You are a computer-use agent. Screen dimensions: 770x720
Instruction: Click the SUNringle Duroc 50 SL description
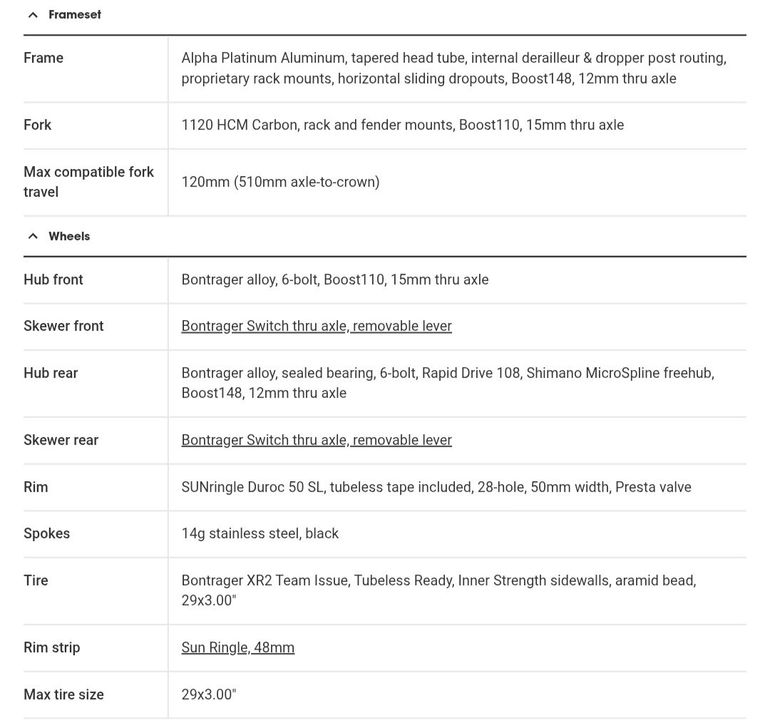pyautogui.click(x=436, y=487)
